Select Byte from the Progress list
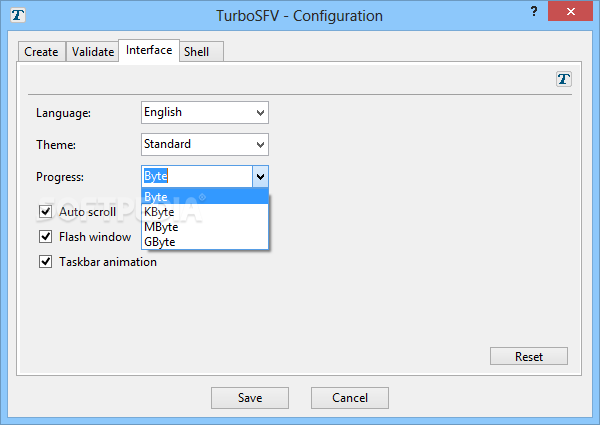600x425 pixels. (205, 197)
